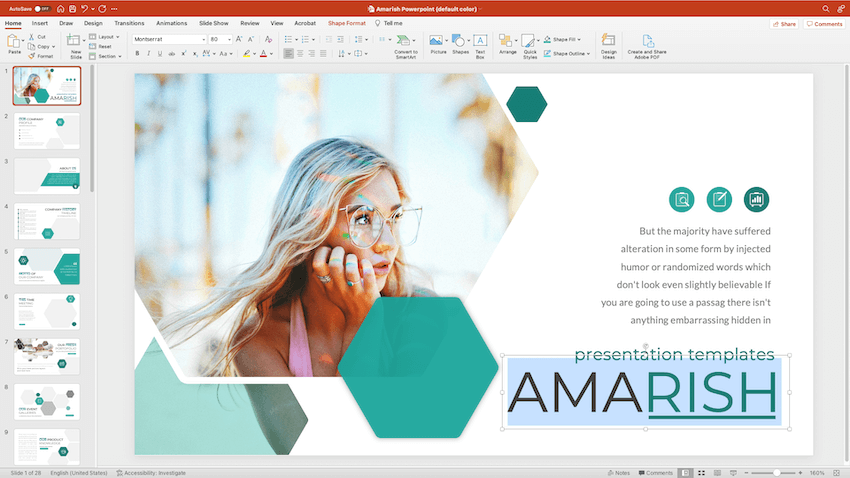This screenshot has width=850, height=478.
Task: Open the Copy options arrow
Action: tap(53, 47)
